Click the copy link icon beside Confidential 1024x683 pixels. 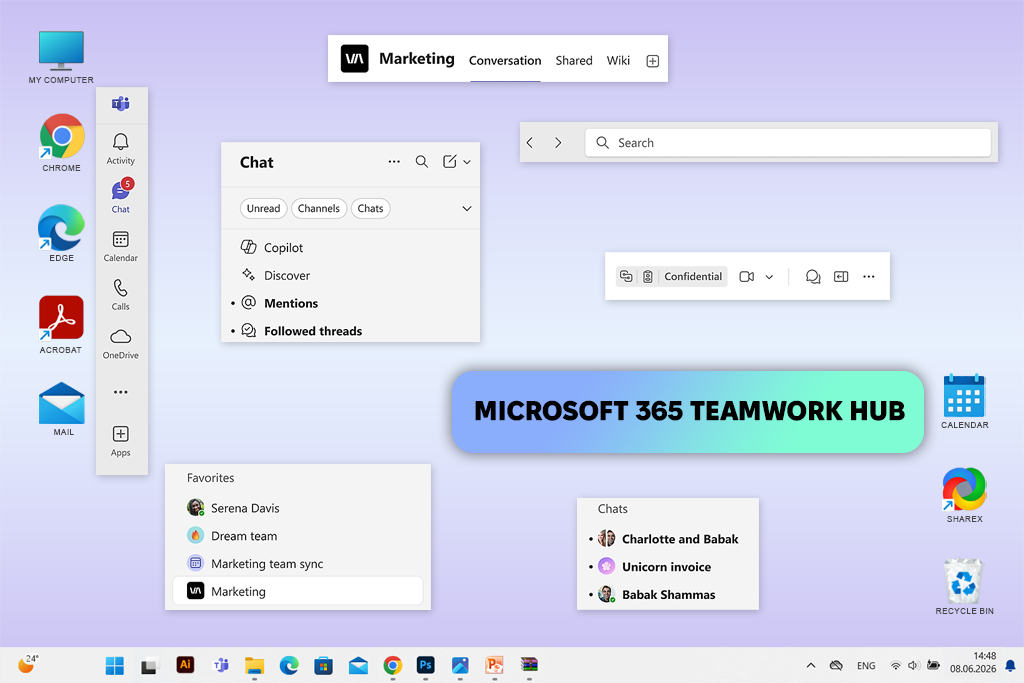click(626, 276)
